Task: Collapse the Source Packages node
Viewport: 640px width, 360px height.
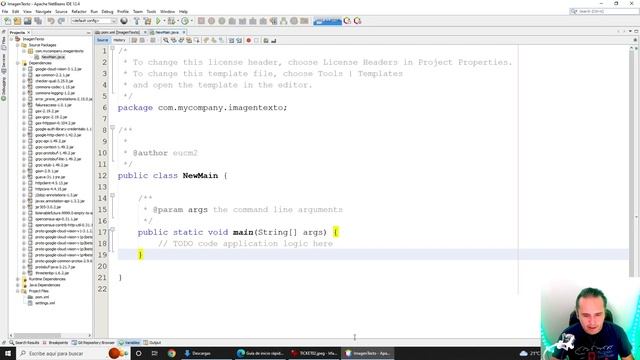Action: point(18,45)
